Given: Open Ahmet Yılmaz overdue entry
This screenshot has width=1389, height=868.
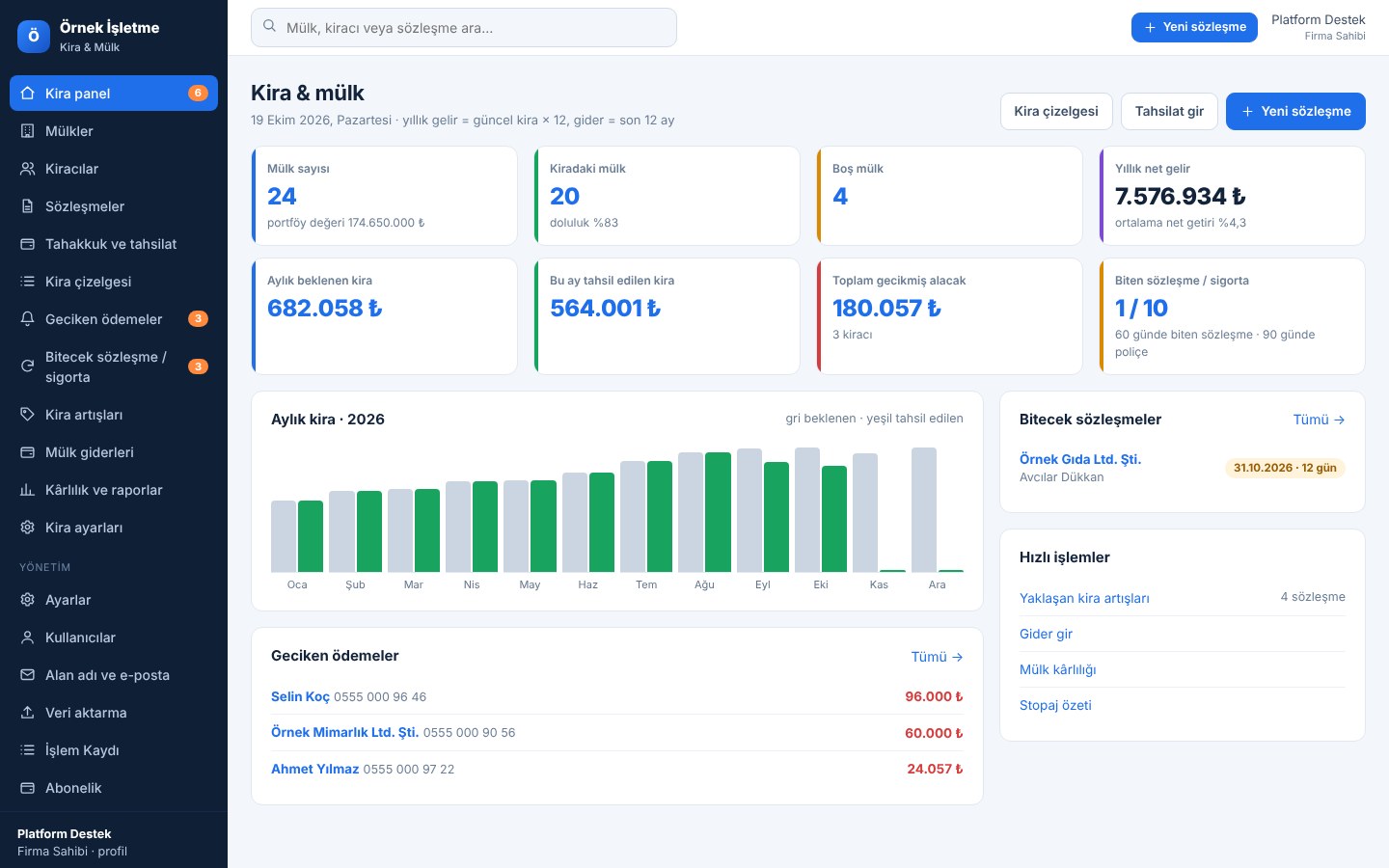Looking at the screenshot, I should coord(314,769).
